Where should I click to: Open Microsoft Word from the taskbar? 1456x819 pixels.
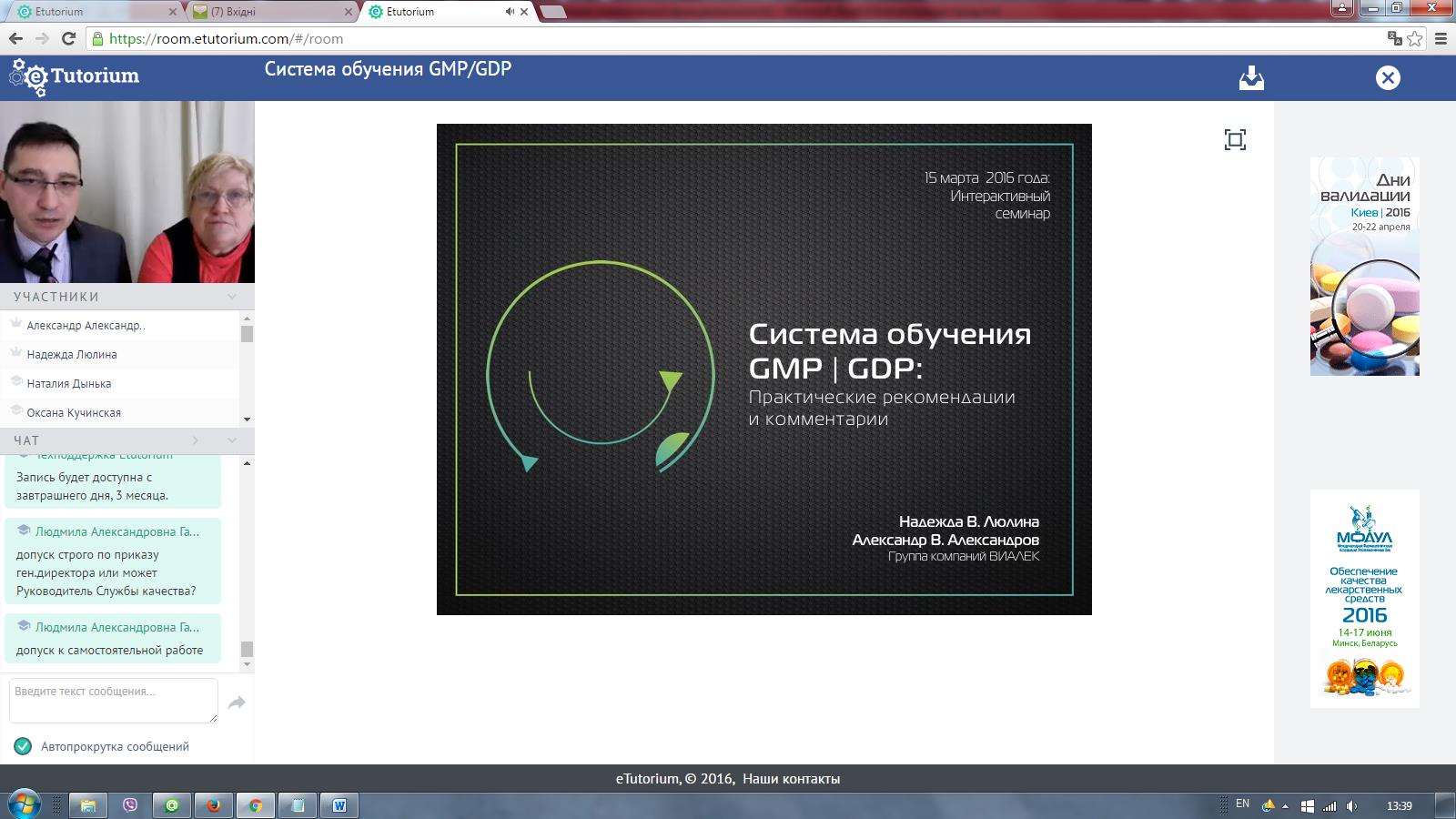pyautogui.click(x=339, y=805)
